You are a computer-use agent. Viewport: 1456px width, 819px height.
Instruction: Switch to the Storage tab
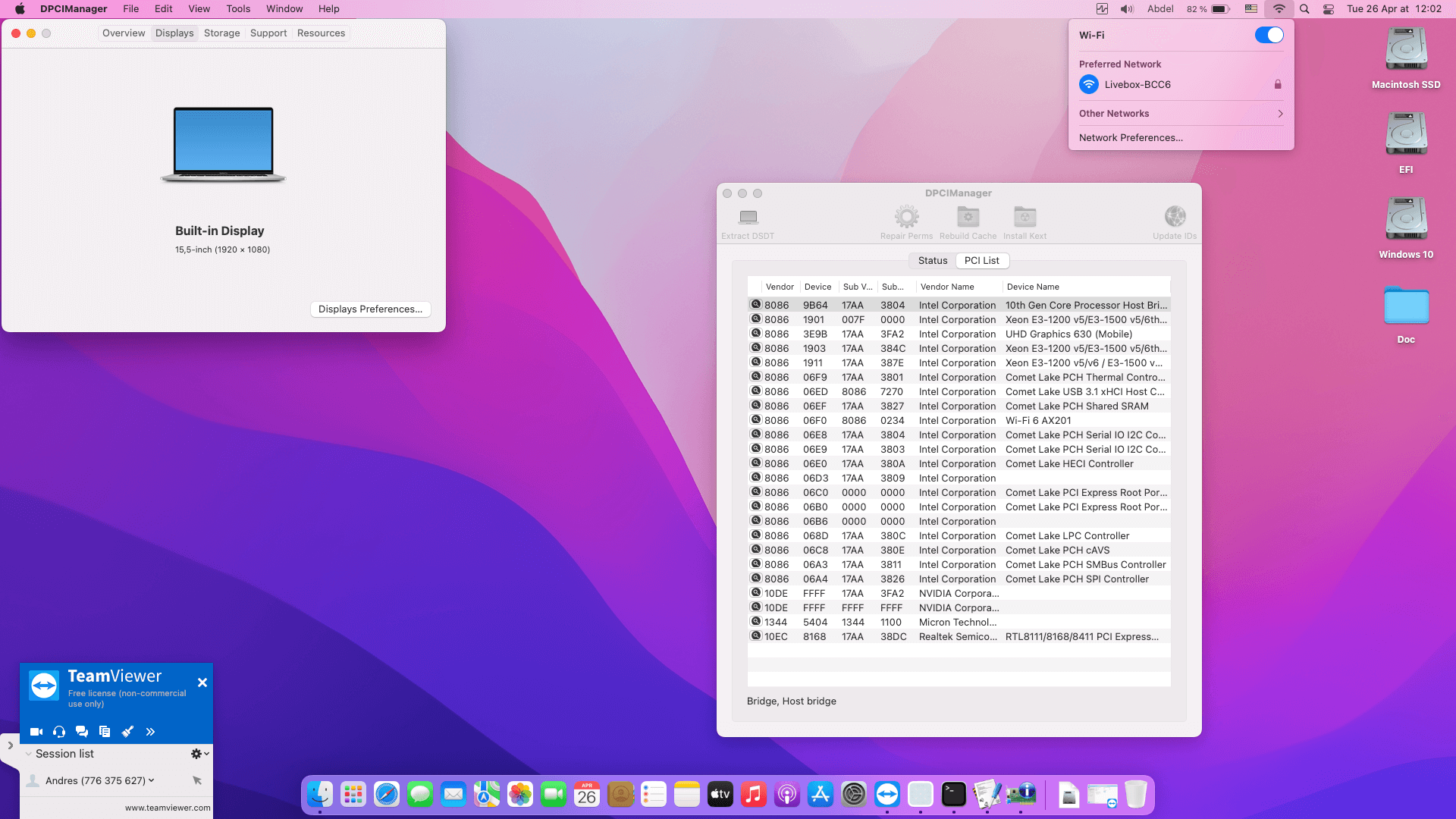(221, 33)
